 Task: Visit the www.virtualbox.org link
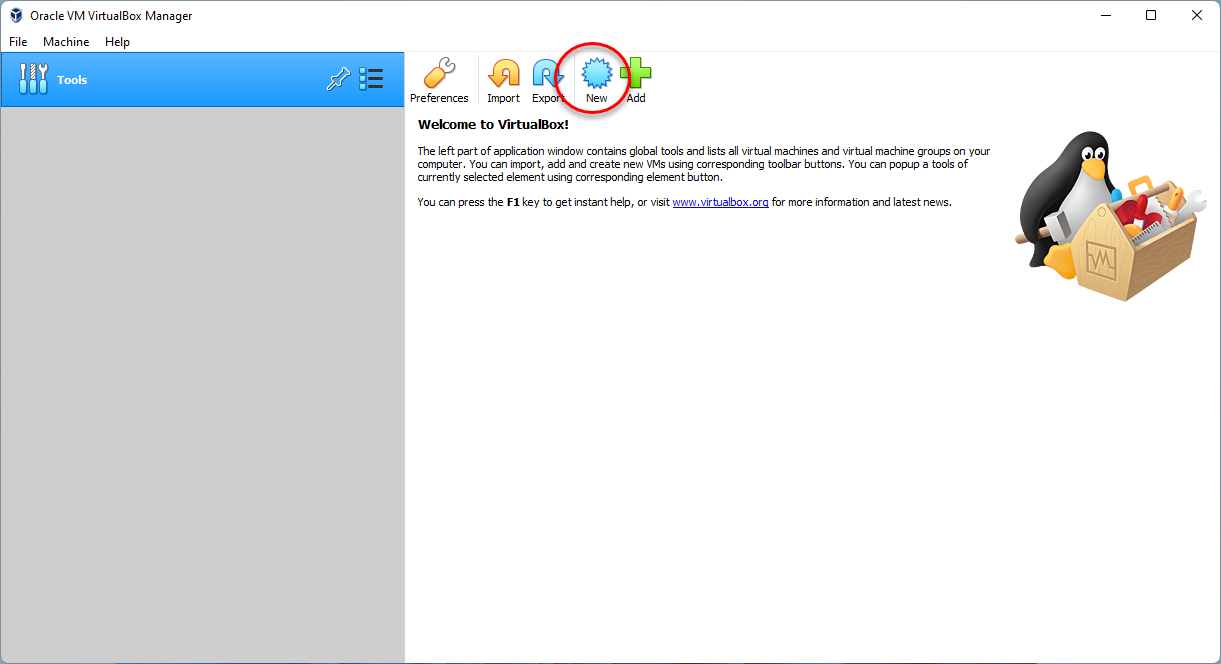[720, 202]
